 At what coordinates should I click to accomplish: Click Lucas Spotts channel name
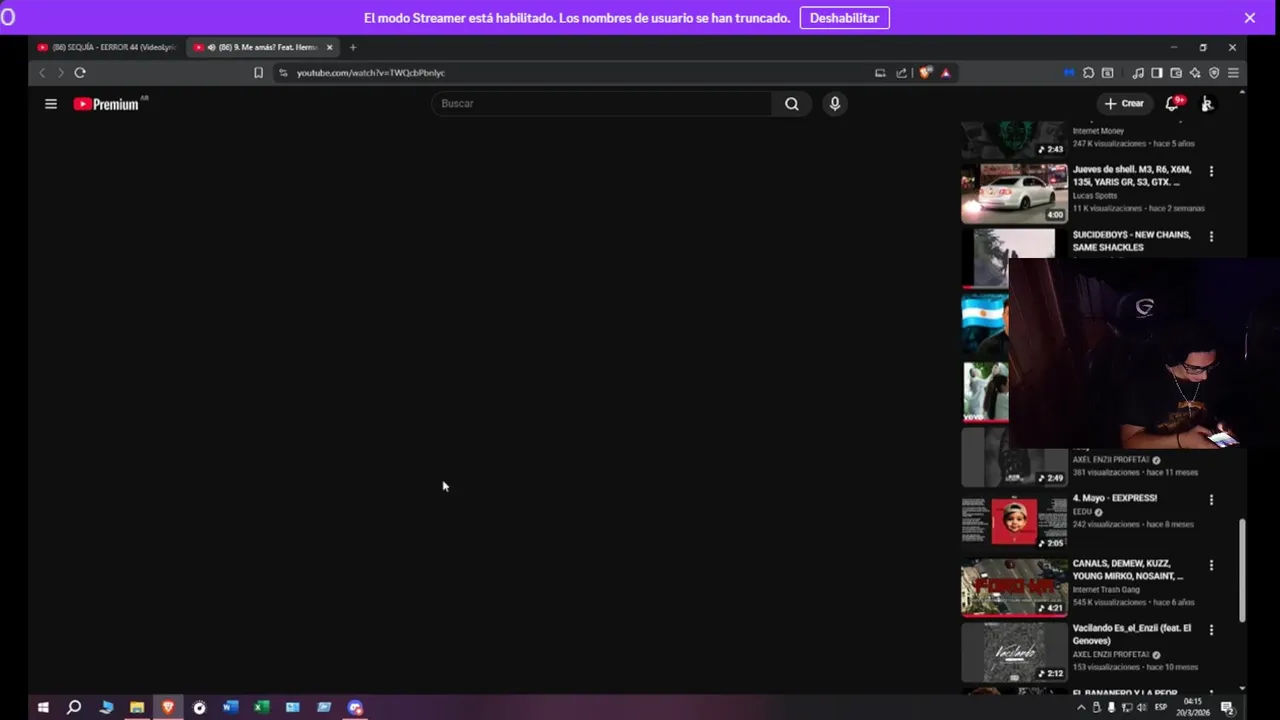[1095, 196]
